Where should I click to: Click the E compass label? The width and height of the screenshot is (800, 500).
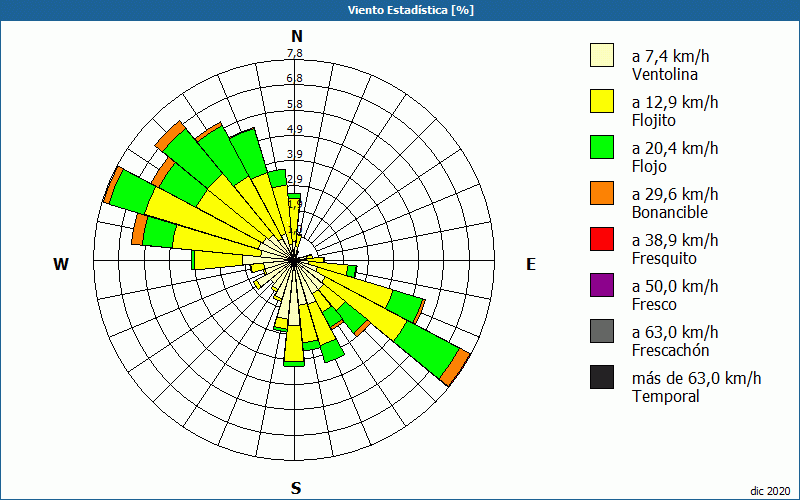[531, 264]
